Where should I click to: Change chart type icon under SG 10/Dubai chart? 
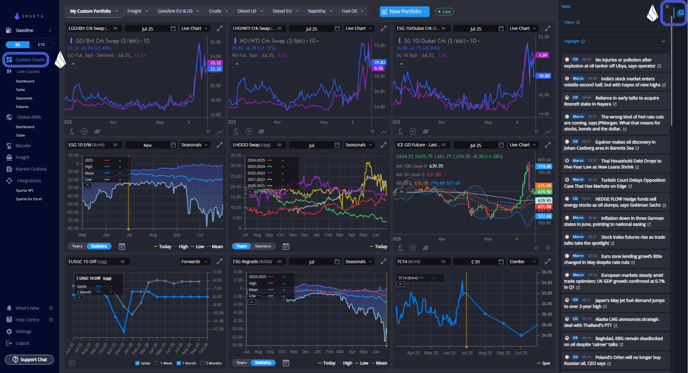click(548, 131)
